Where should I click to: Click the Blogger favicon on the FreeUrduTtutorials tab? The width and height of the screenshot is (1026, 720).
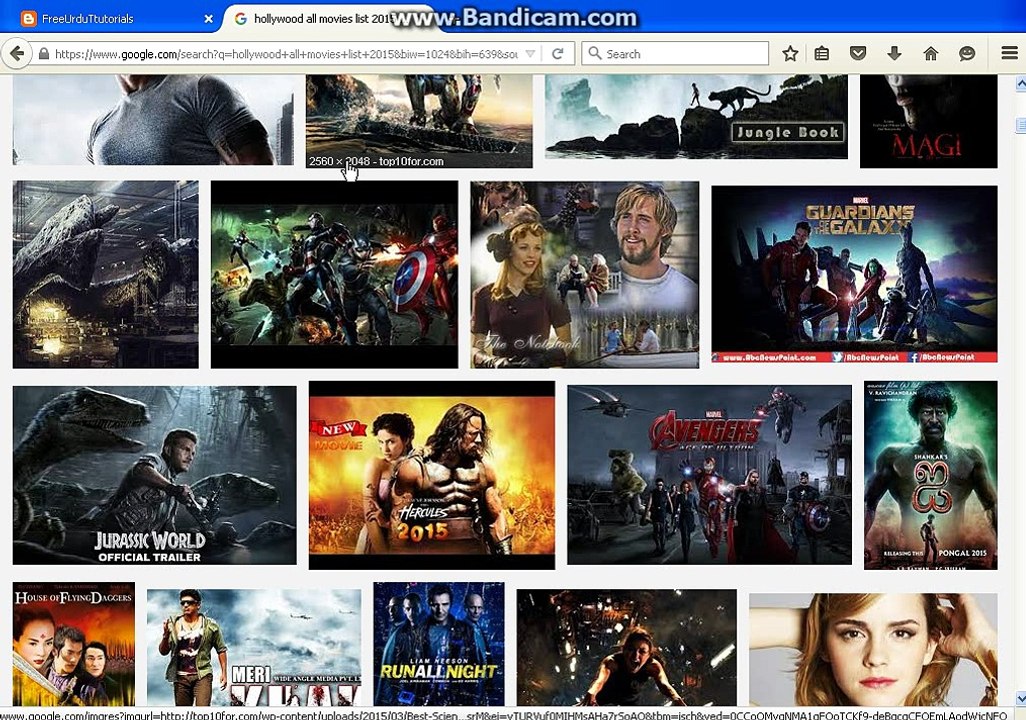(x=28, y=19)
